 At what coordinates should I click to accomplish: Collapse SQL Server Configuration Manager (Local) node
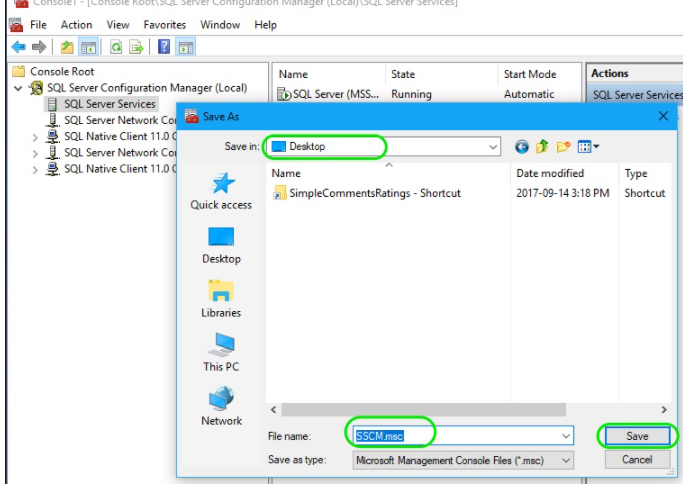(x=18, y=88)
